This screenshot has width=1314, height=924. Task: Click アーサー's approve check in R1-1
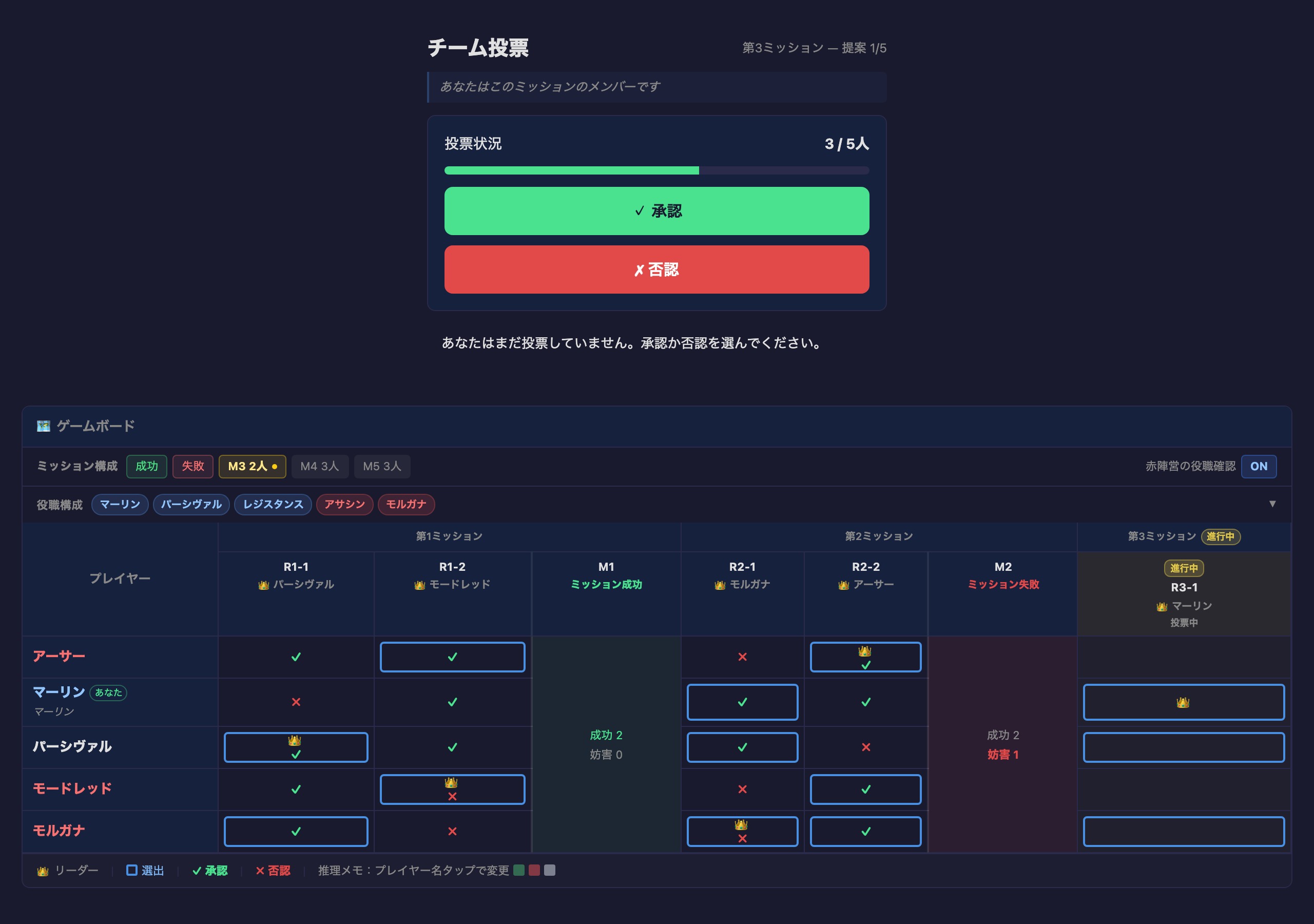(296, 657)
